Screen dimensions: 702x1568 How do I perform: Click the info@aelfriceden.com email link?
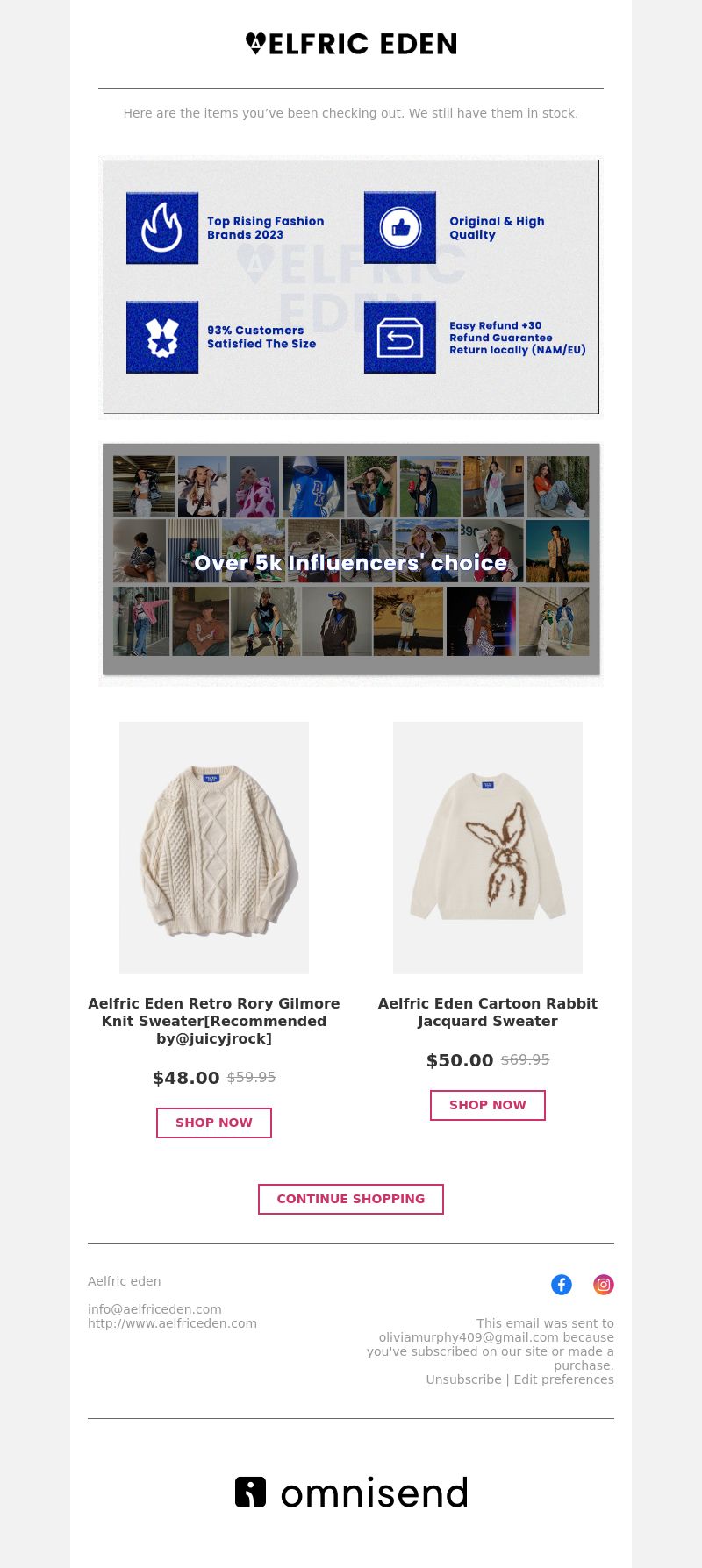[x=154, y=1309]
